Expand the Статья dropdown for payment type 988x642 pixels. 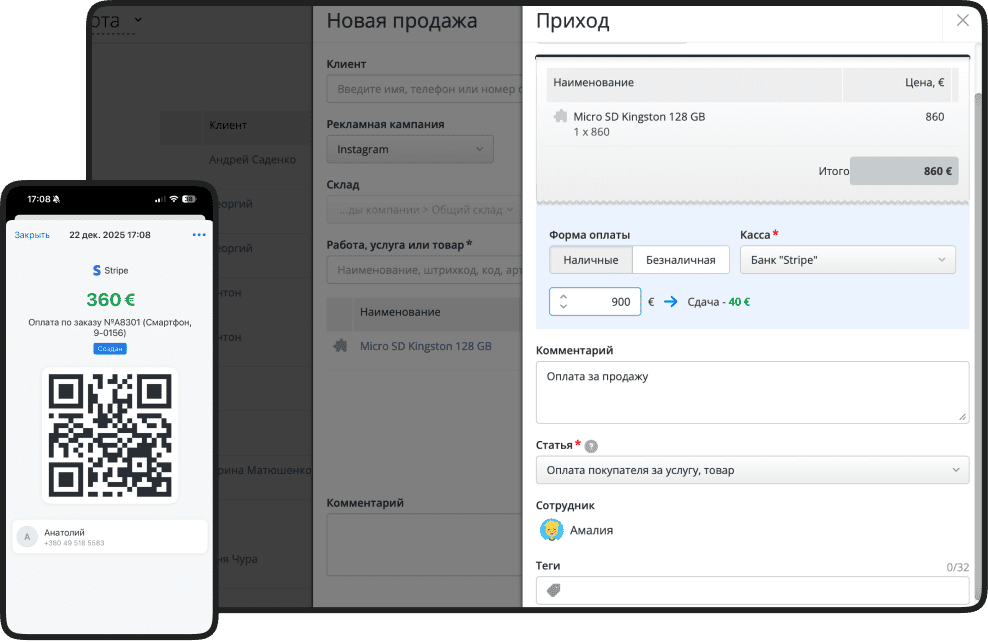[752, 469]
